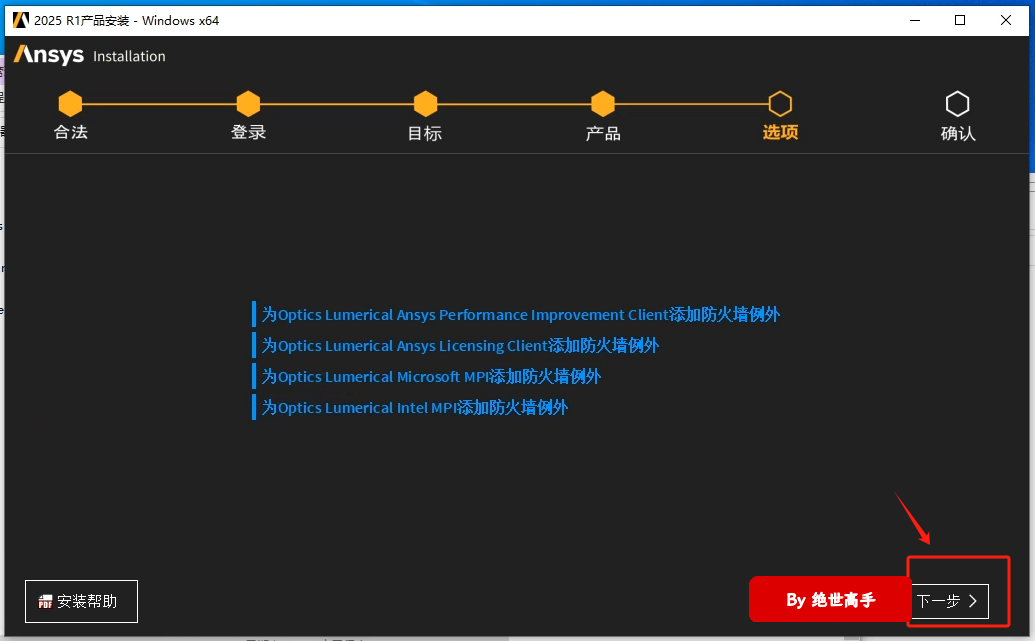Click the PDF icon on 安装帮助 button
Image resolution: width=1035 pixels, height=641 pixels.
45,601
